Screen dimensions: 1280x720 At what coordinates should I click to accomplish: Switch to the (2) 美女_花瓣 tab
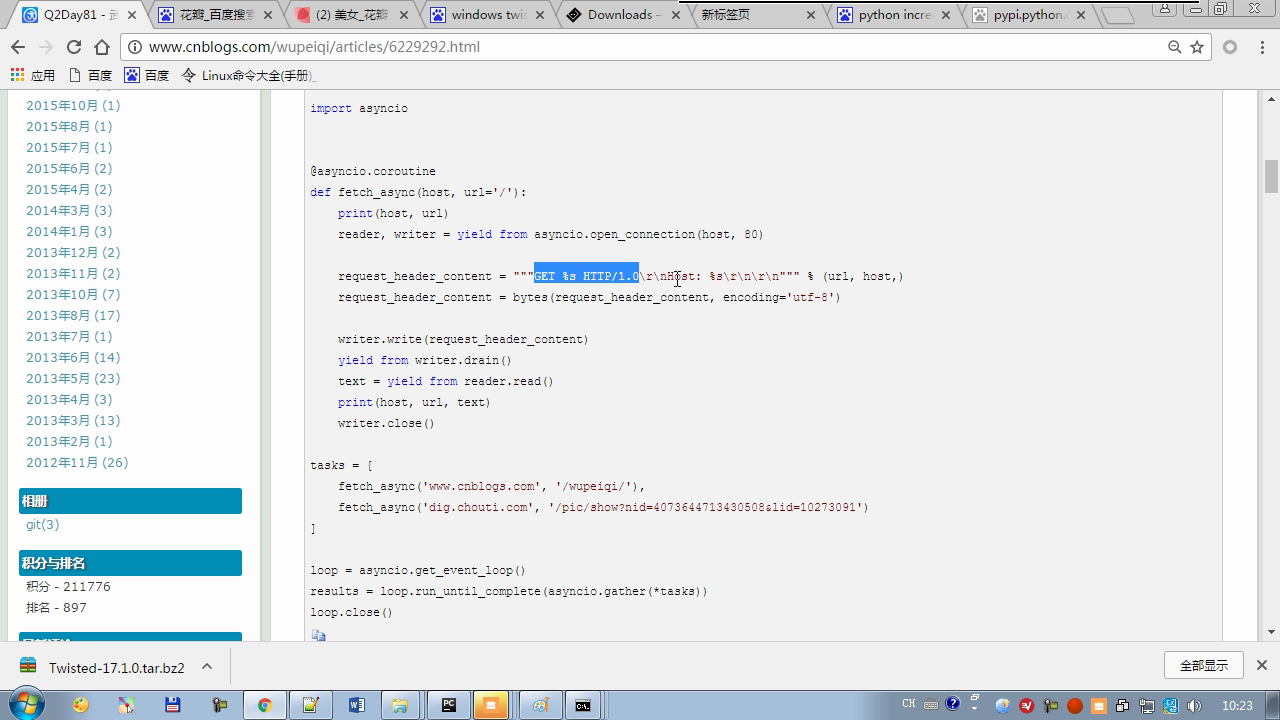(x=352, y=15)
